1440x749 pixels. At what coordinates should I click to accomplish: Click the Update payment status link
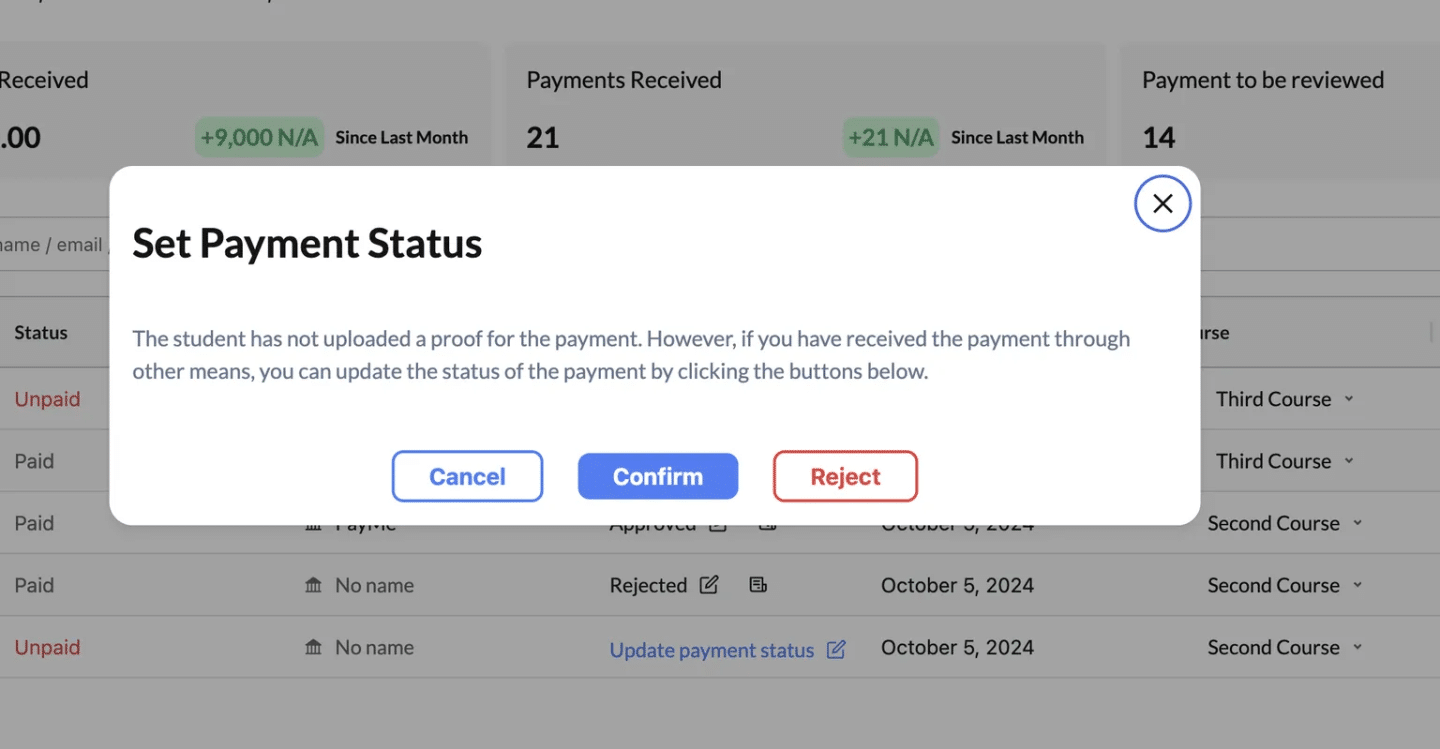[712, 650]
